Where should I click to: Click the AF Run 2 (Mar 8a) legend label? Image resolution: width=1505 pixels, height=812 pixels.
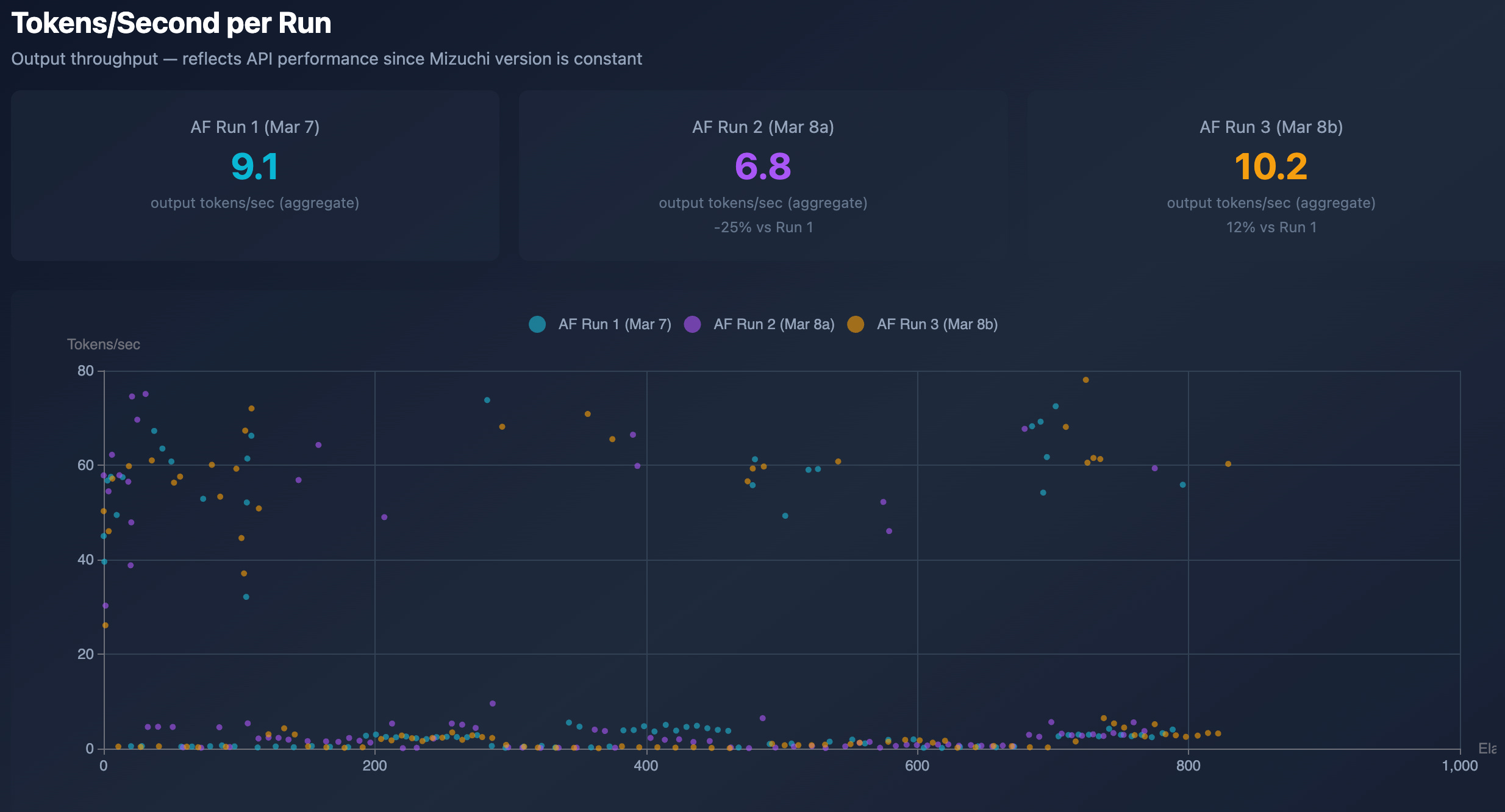pyautogui.click(x=773, y=324)
